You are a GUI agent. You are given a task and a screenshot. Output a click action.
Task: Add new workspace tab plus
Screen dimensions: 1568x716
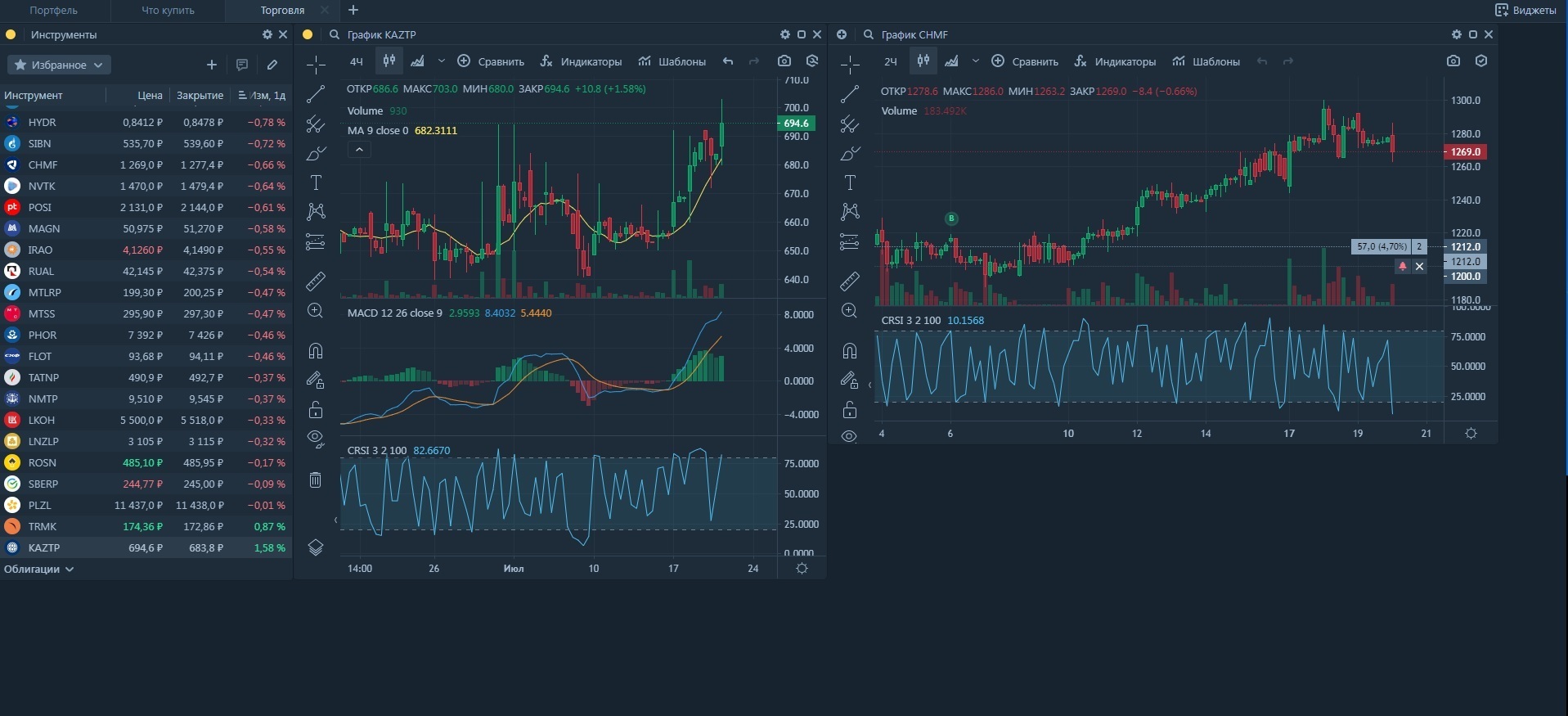click(x=353, y=10)
